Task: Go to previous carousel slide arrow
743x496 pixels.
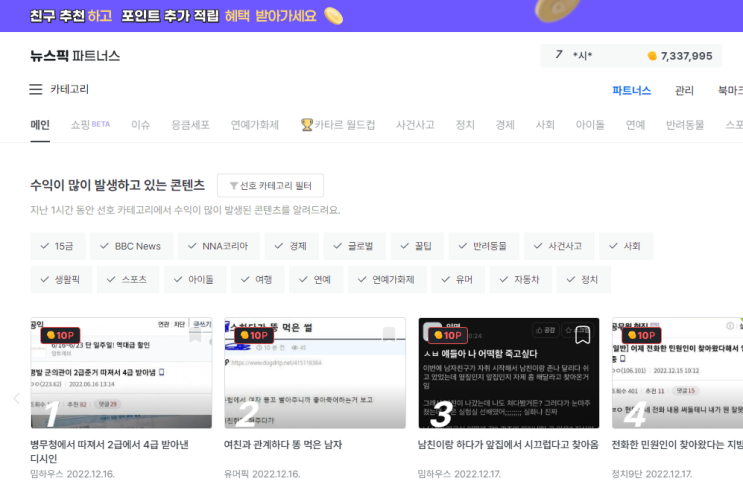Action: 17,398
